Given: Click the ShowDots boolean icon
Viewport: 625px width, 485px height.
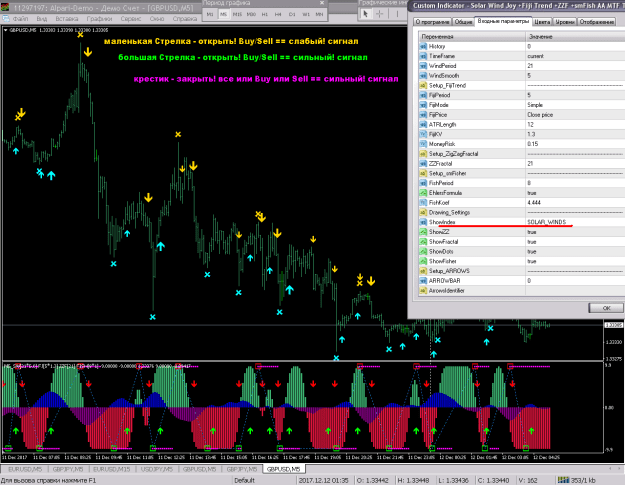Looking at the screenshot, I should (x=423, y=251).
